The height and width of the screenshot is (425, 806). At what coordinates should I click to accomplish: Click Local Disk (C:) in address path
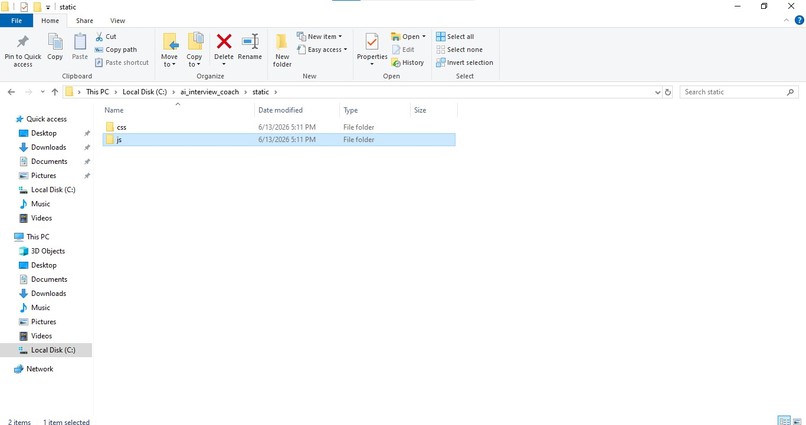point(144,92)
